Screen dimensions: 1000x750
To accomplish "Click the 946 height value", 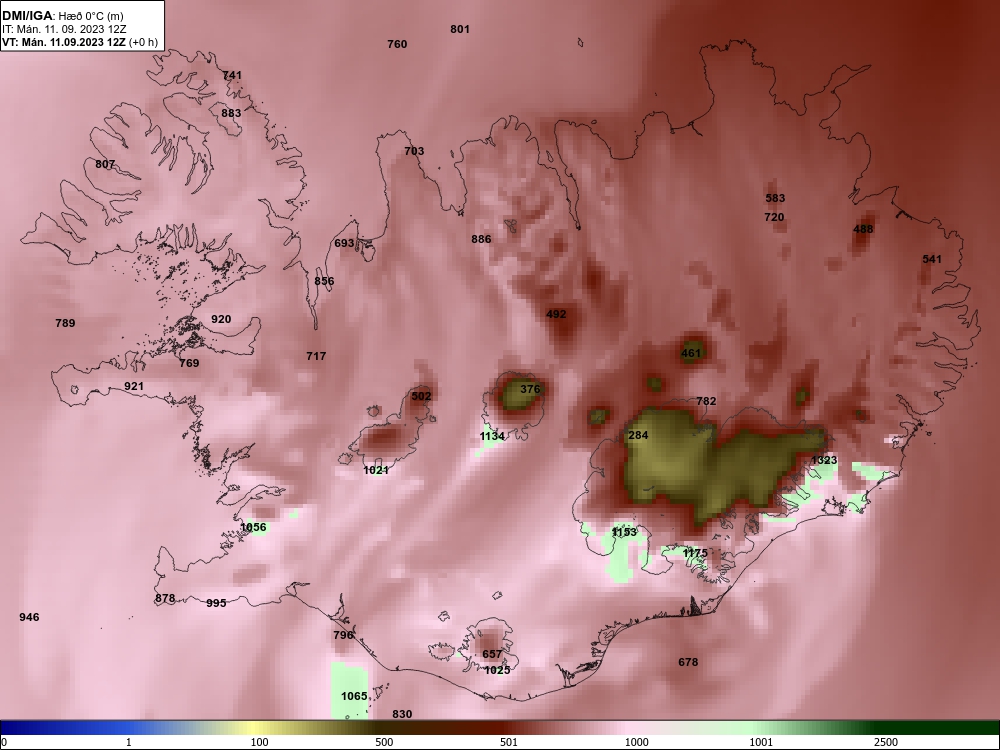I will pyautogui.click(x=29, y=617).
